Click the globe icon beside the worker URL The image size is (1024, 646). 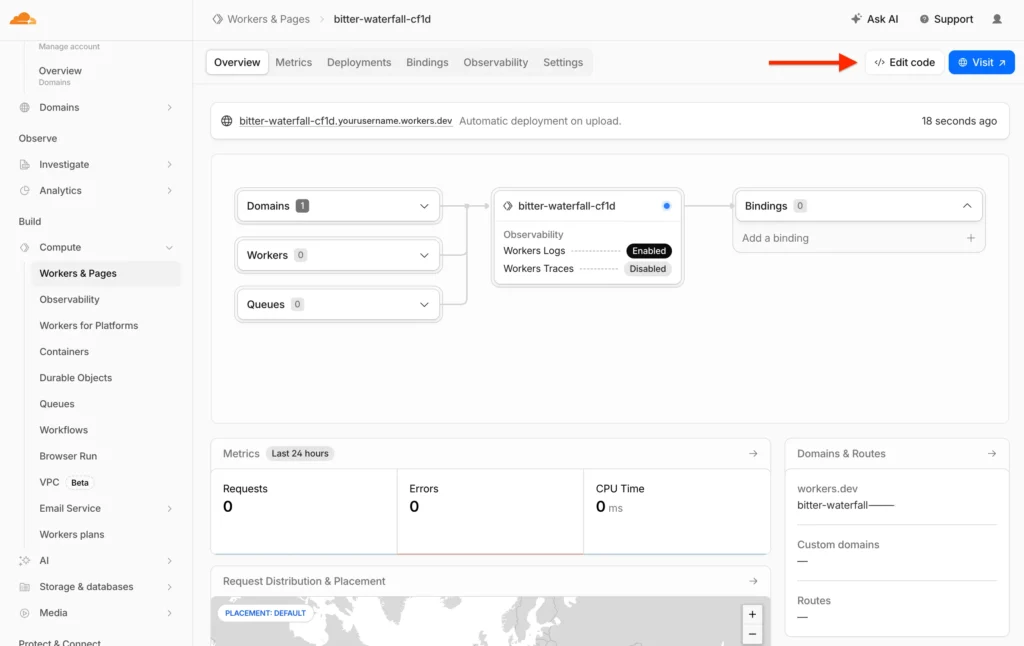coord(227,121)
